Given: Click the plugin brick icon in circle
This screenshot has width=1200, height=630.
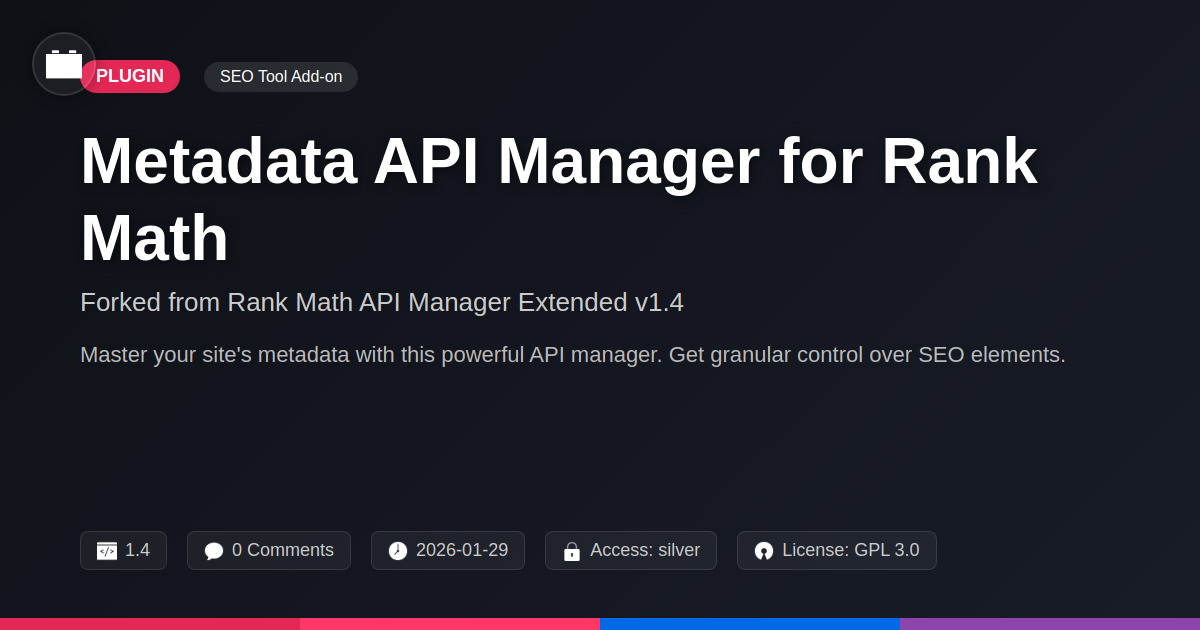Looking at the screenshot, I should tap(64, 64).
